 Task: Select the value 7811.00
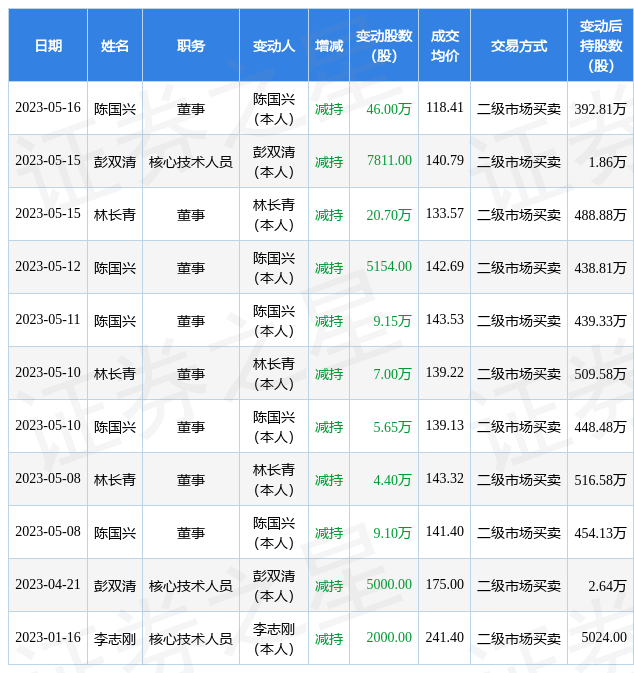pyautogui.click(x=389, y=161)
